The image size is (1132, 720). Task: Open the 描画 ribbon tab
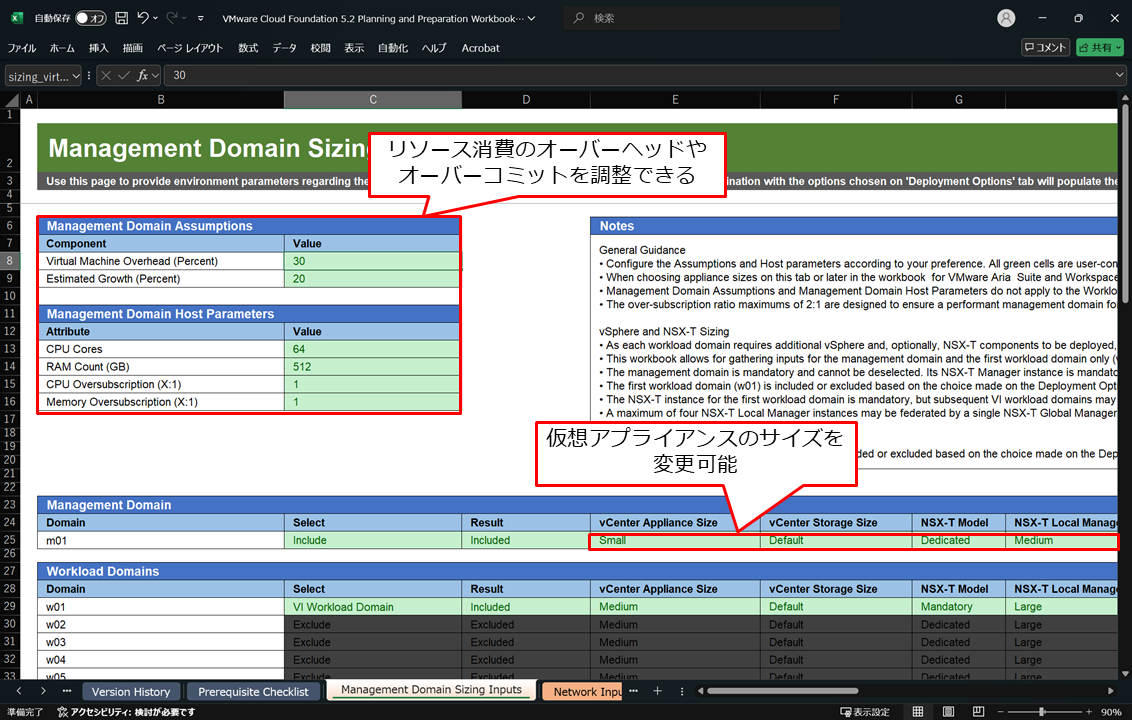tap(133, 48)
